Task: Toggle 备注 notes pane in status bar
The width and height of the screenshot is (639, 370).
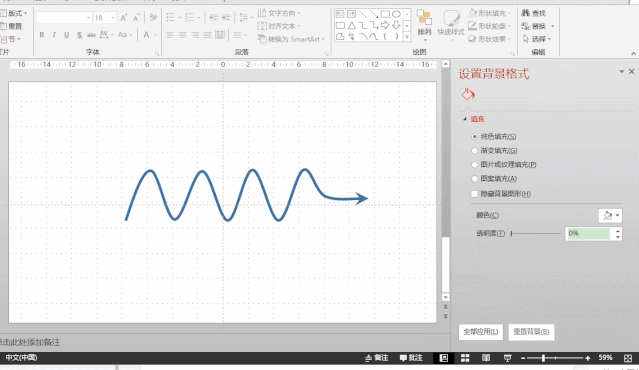Action: click(377, 358)
